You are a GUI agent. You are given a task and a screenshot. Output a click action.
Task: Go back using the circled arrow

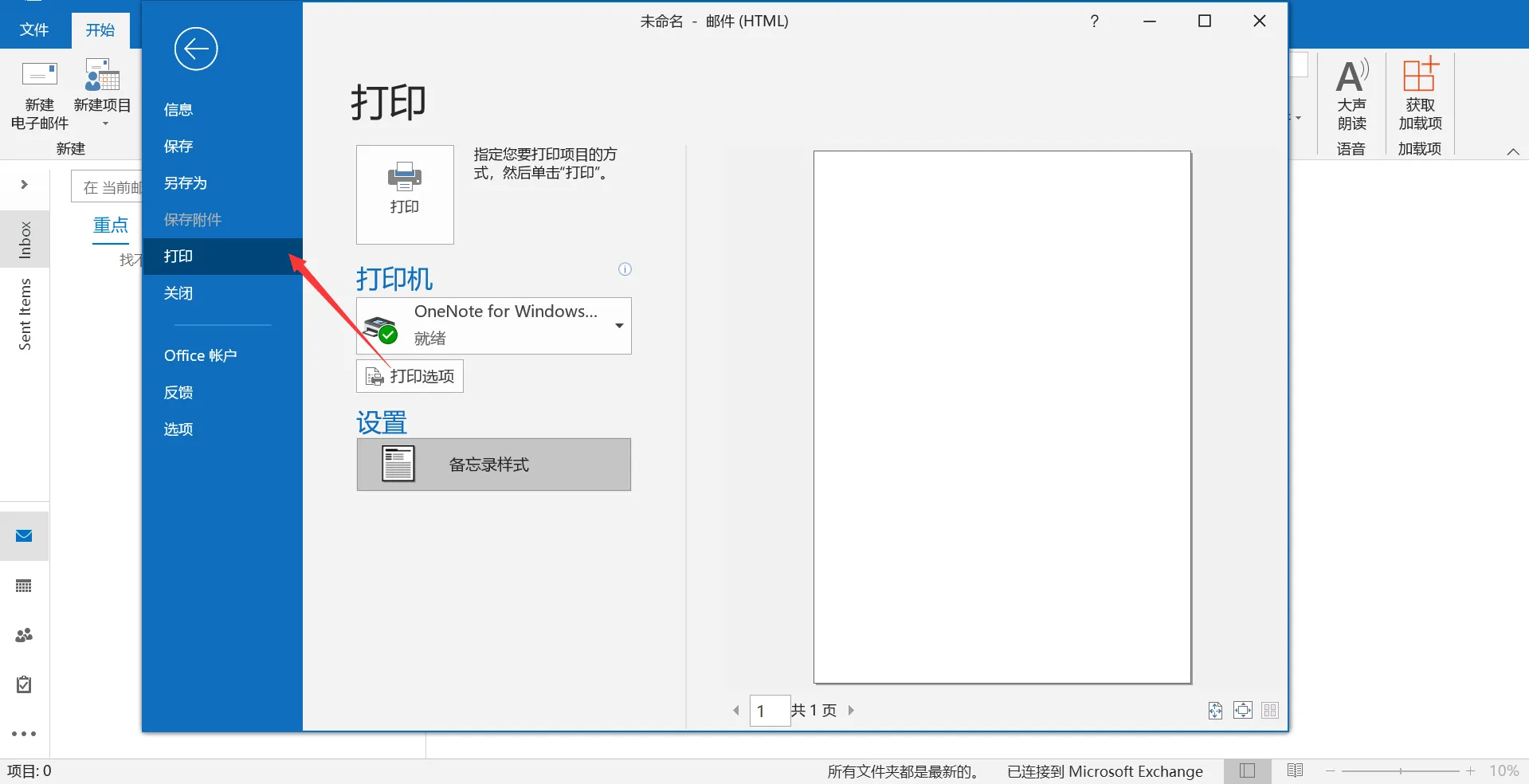point(196,49)
